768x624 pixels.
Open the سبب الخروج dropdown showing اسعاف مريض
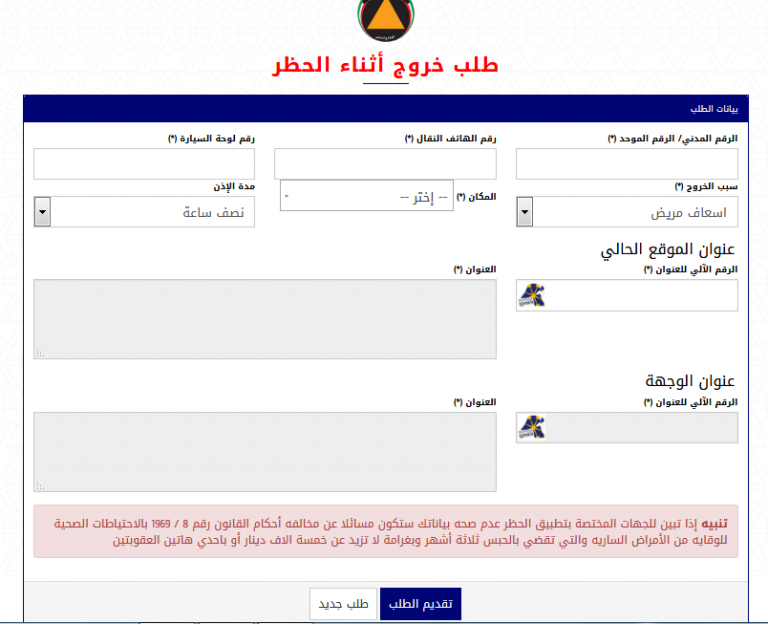point(627,212)
